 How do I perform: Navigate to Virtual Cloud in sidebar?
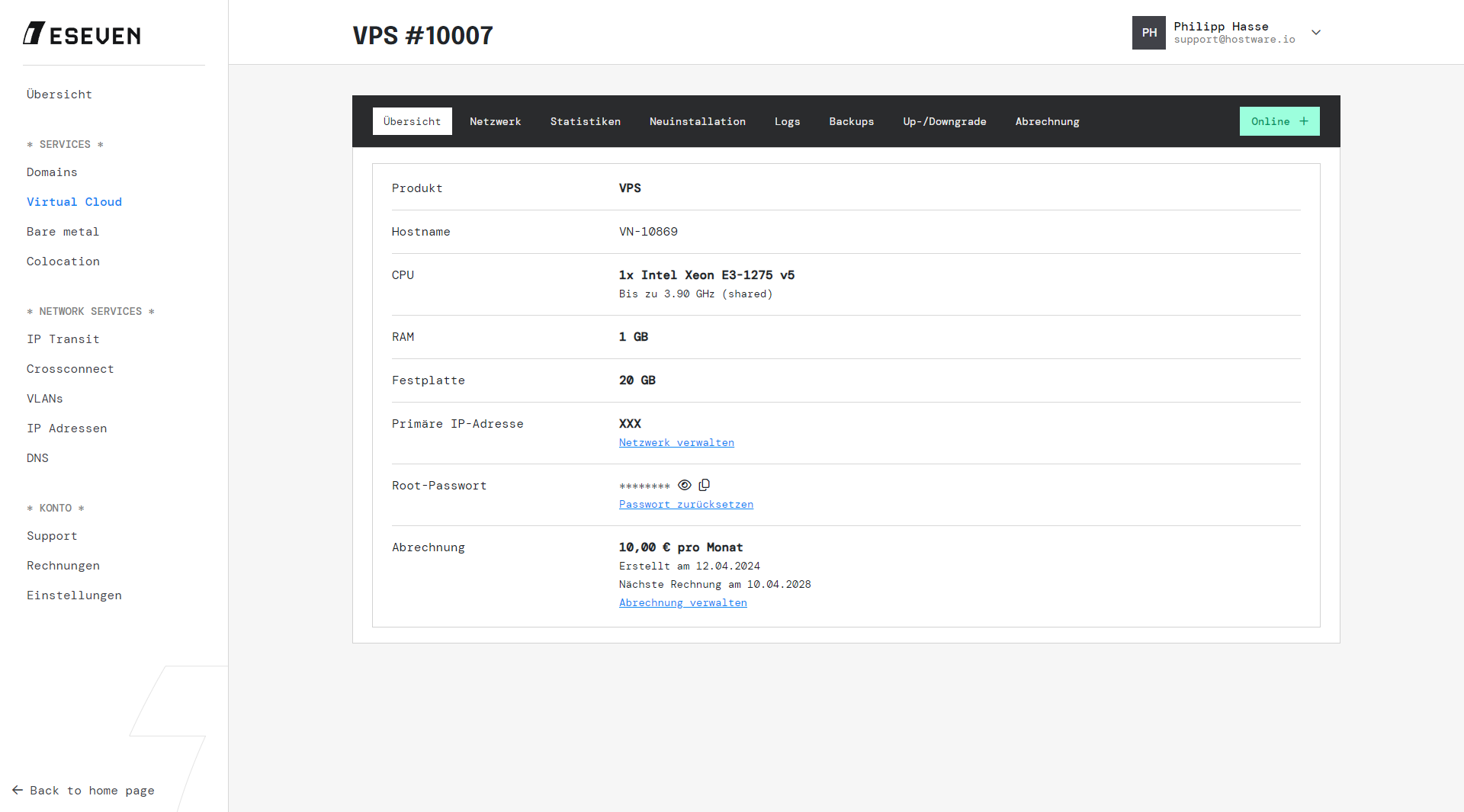tap(74, 202)
